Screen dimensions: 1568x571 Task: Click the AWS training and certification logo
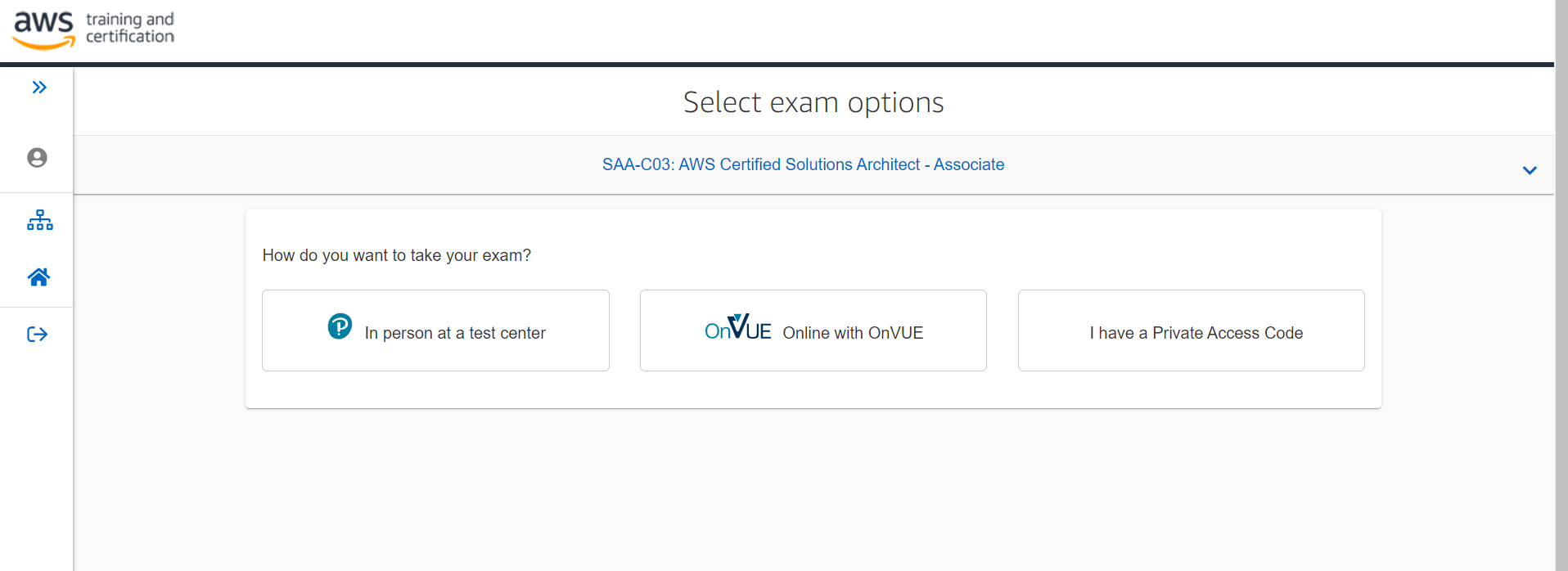pyautogui.click(x=92, y=29)
